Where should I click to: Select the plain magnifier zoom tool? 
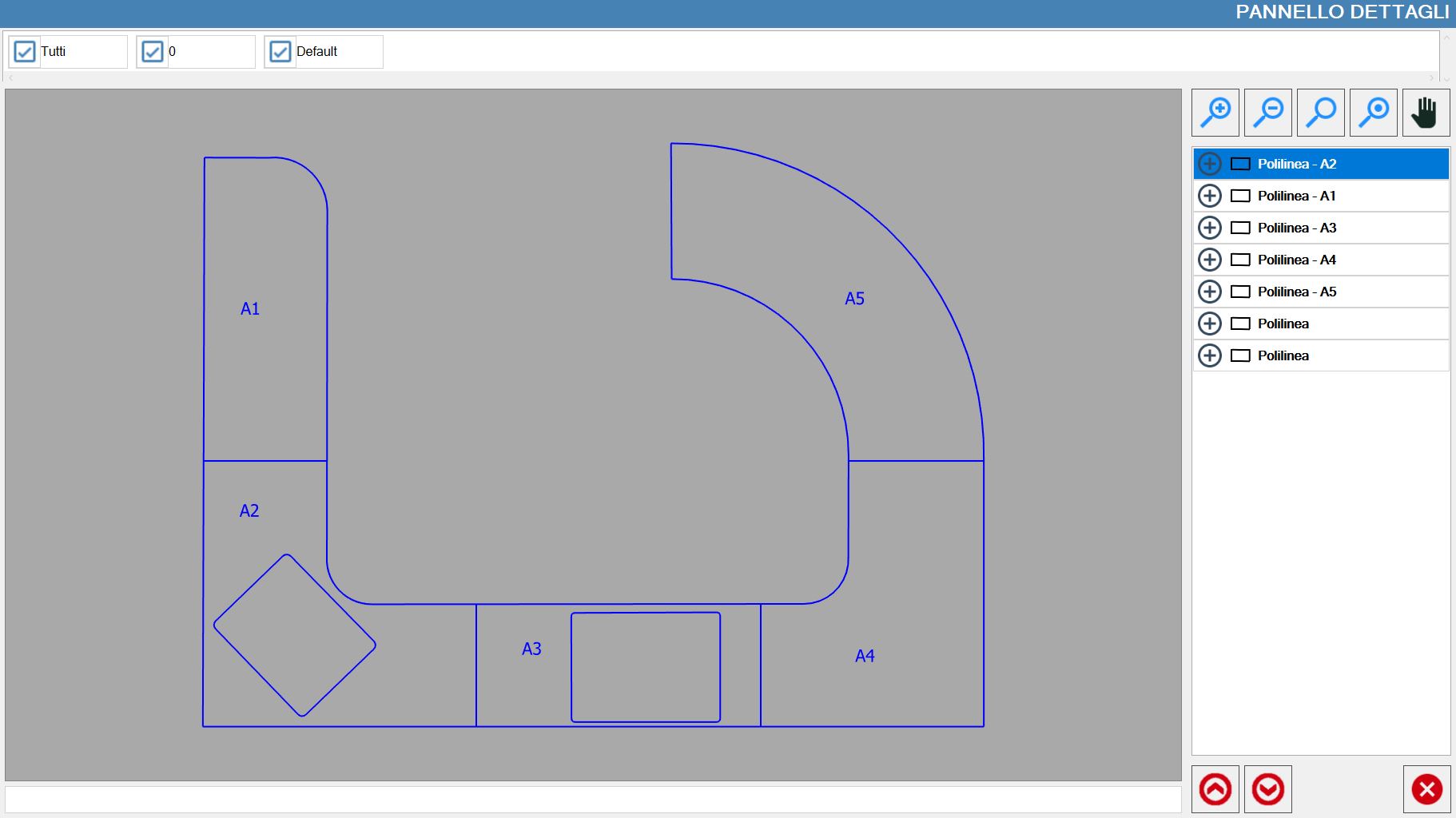(1321, 113)
